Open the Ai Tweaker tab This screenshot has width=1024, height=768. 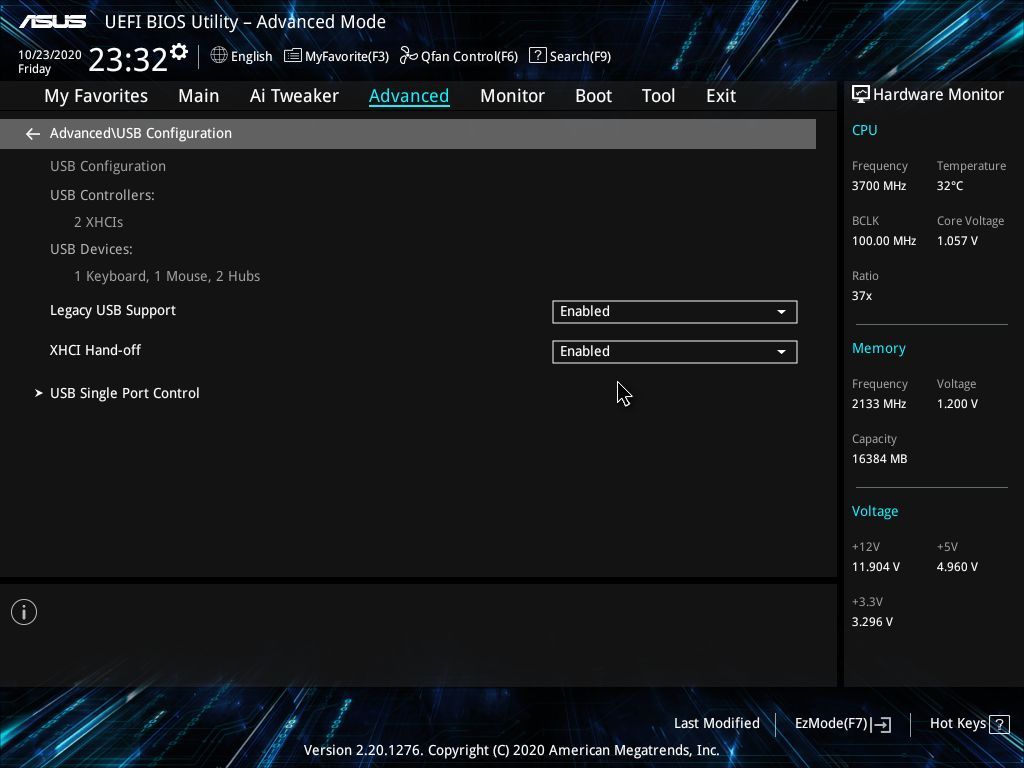point(294,96)
